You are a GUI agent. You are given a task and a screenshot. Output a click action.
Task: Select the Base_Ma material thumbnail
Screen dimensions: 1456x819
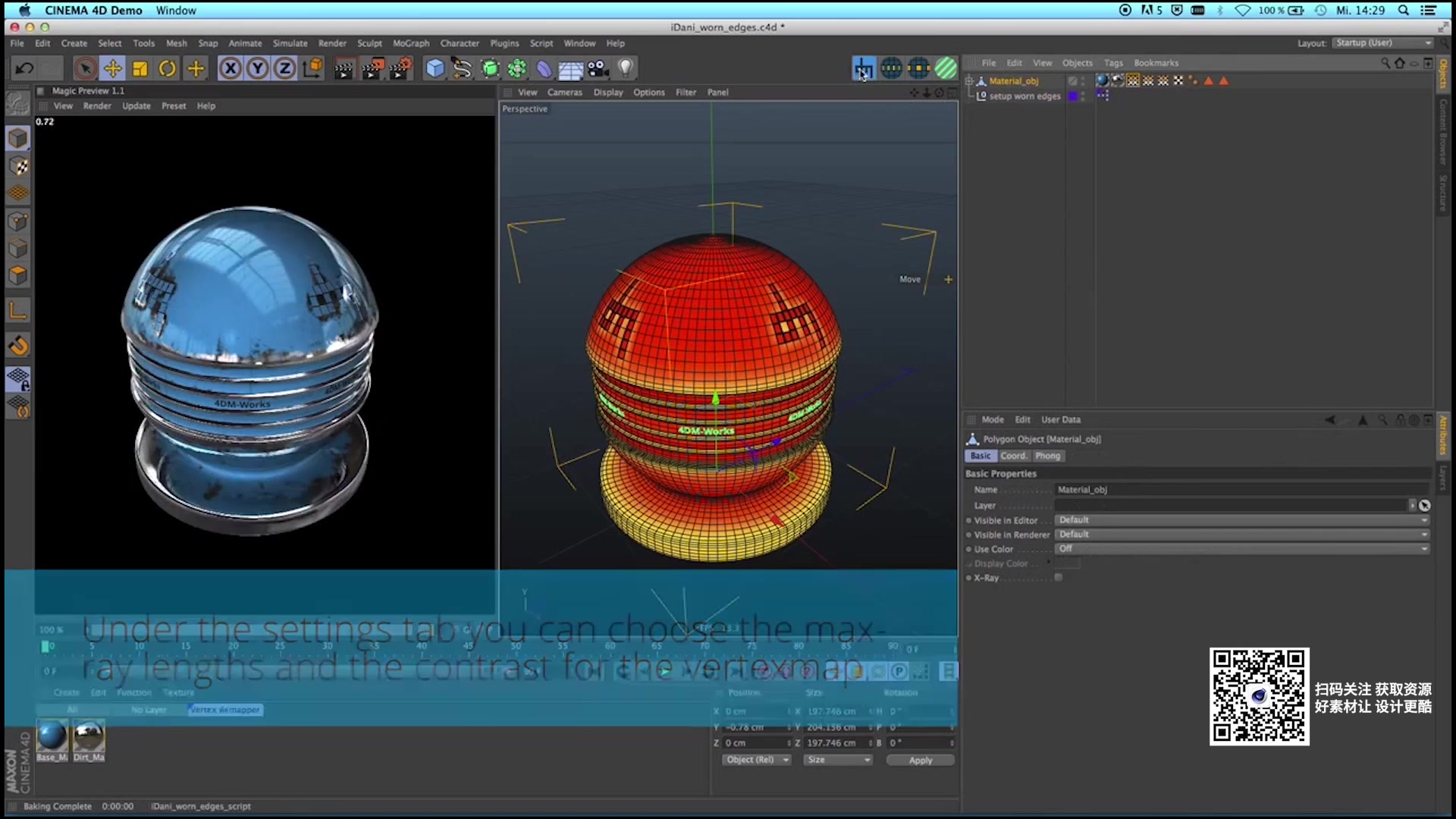coord(52,736)
